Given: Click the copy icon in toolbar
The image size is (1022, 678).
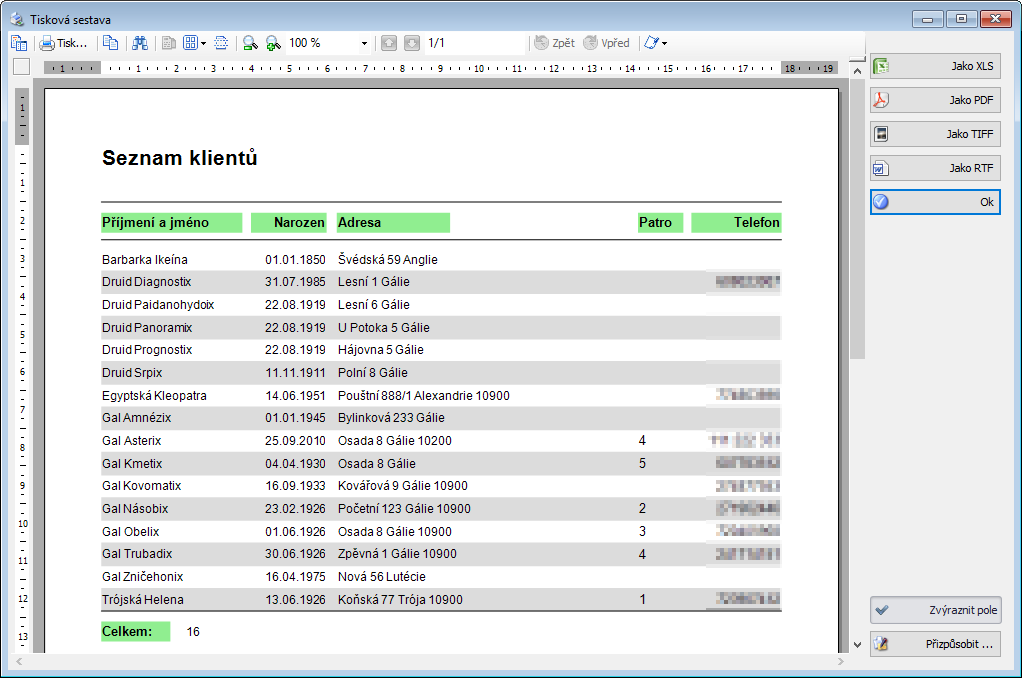Looking at the screenshot, I should point(110,43).
